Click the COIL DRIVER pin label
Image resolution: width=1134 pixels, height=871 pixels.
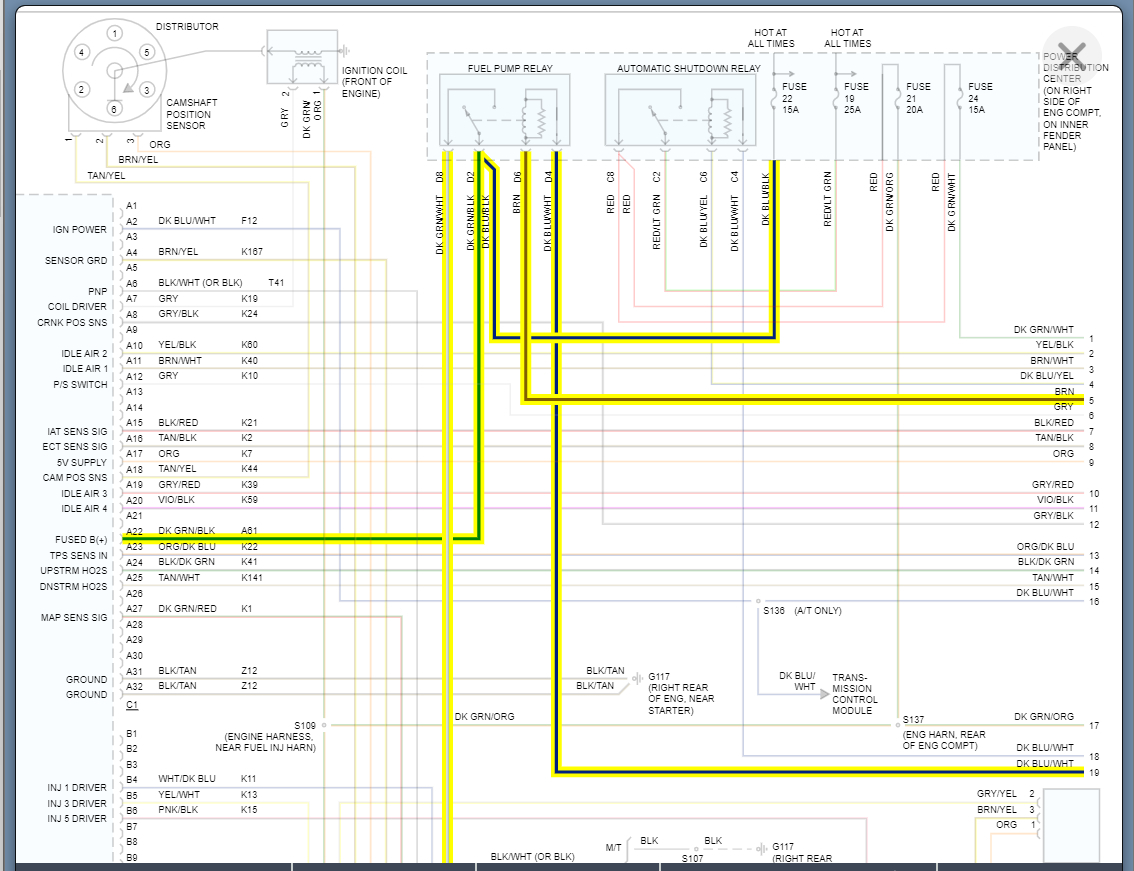[x=77, y=307]
